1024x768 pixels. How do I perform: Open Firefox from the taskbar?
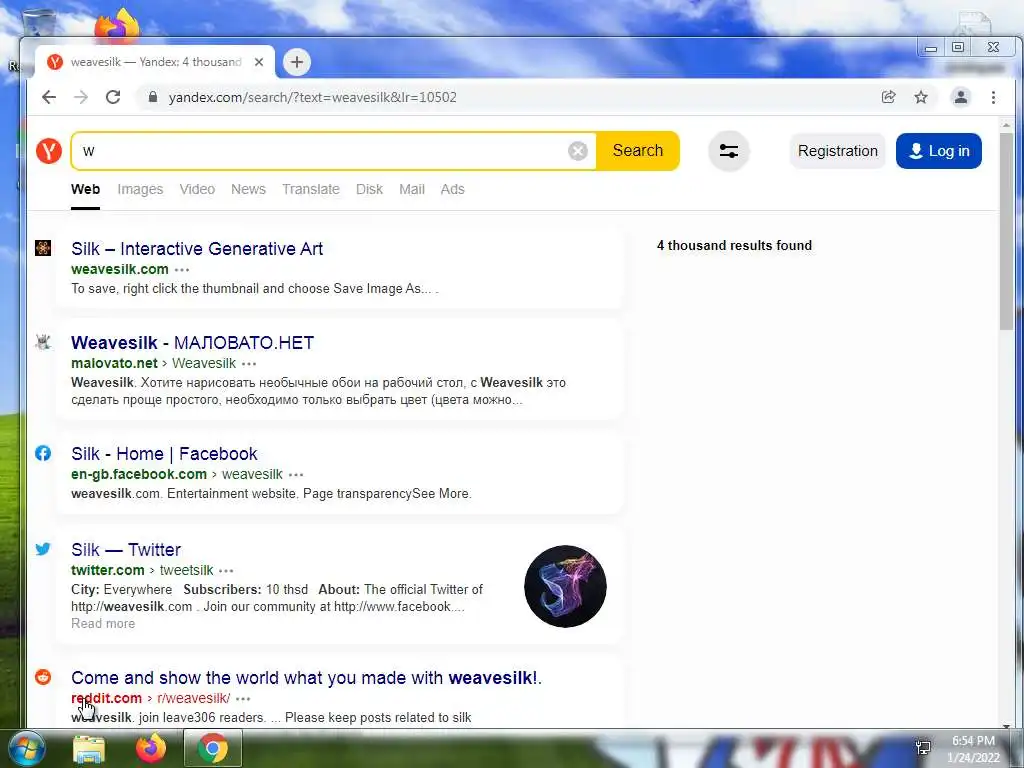coord(151,748)
